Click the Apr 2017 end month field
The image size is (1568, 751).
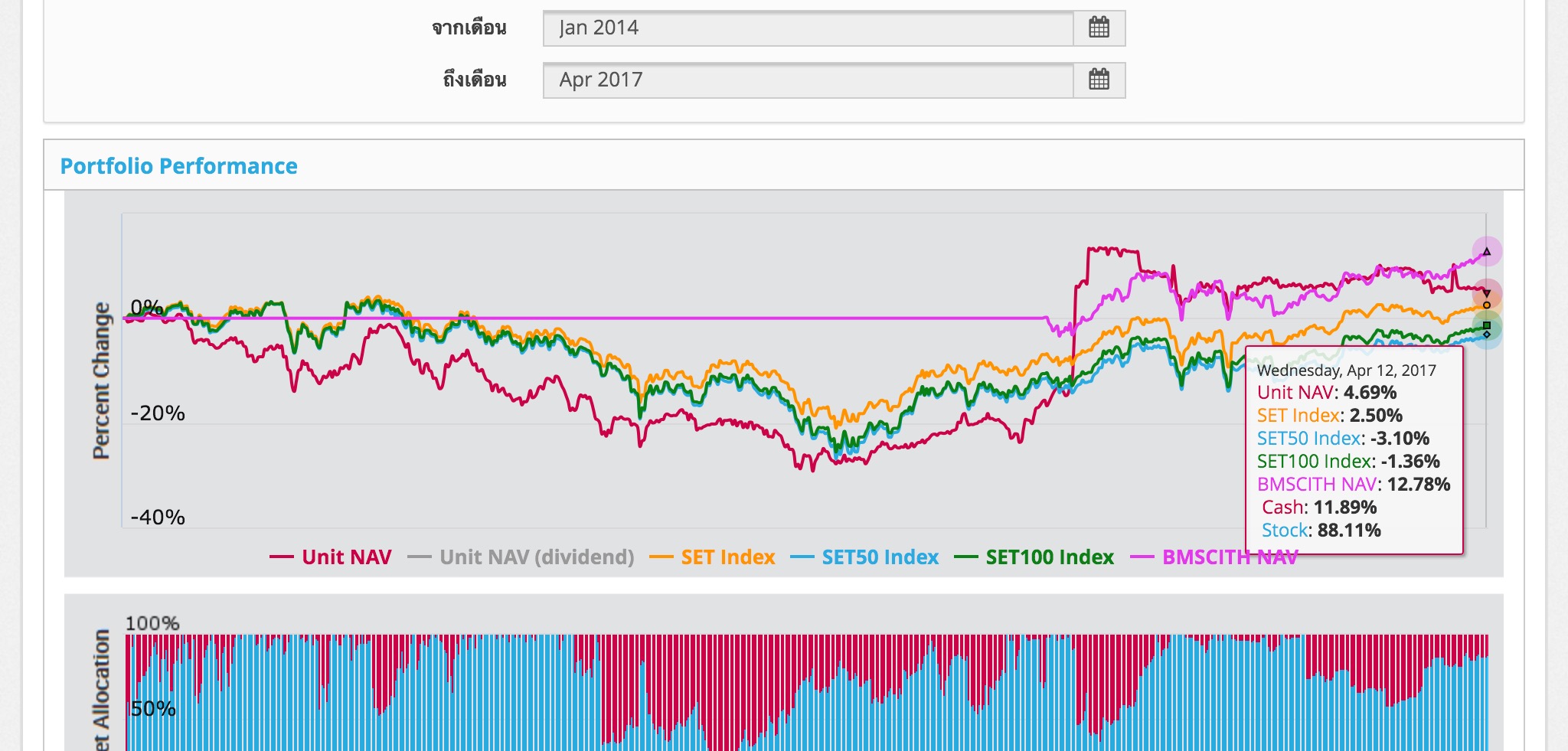[808, 80]
